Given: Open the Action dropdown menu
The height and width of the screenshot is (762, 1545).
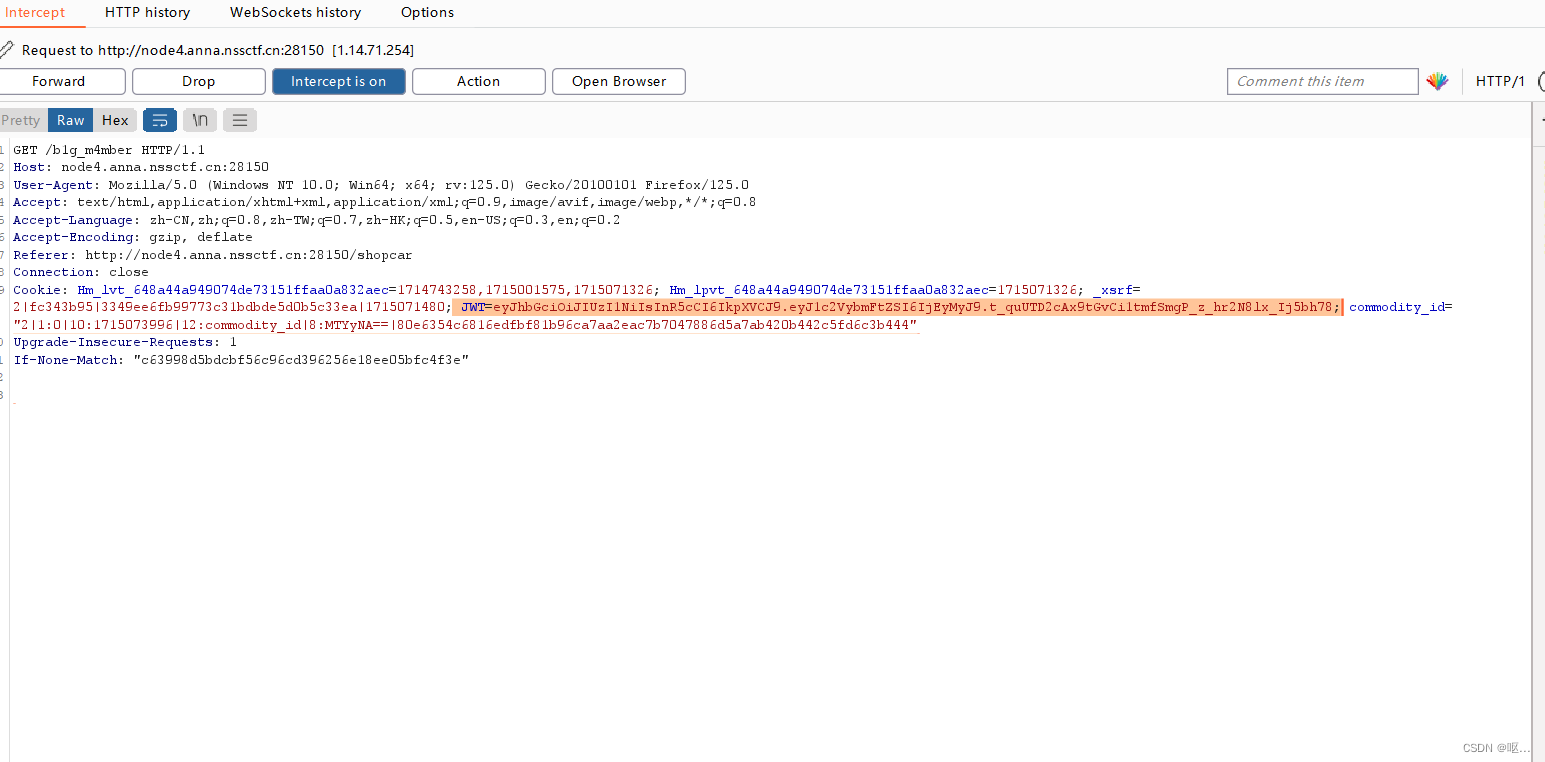Looking at the screenshot, I should coord(478,82).
